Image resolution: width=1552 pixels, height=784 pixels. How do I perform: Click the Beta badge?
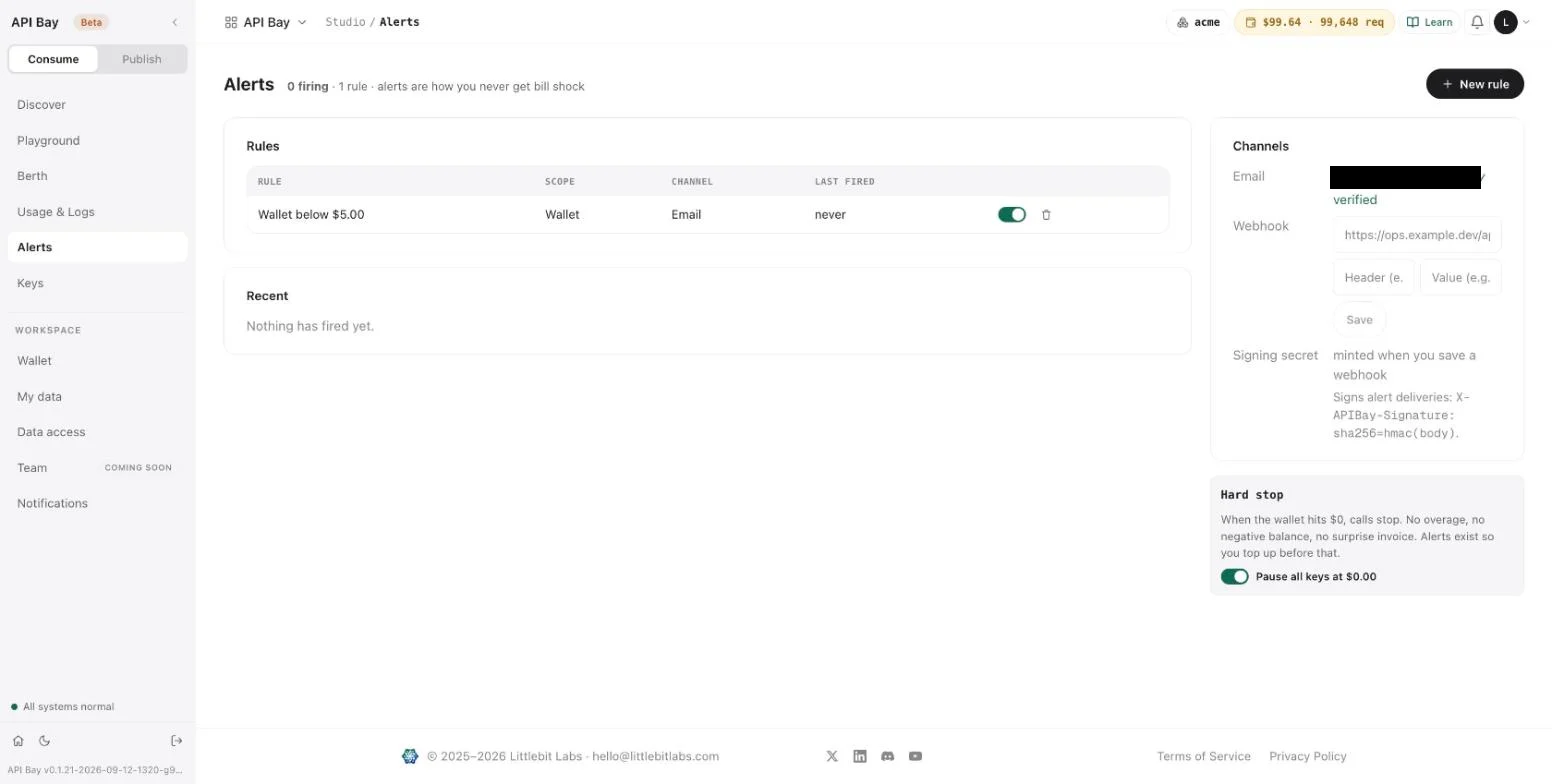pos(91,22)
